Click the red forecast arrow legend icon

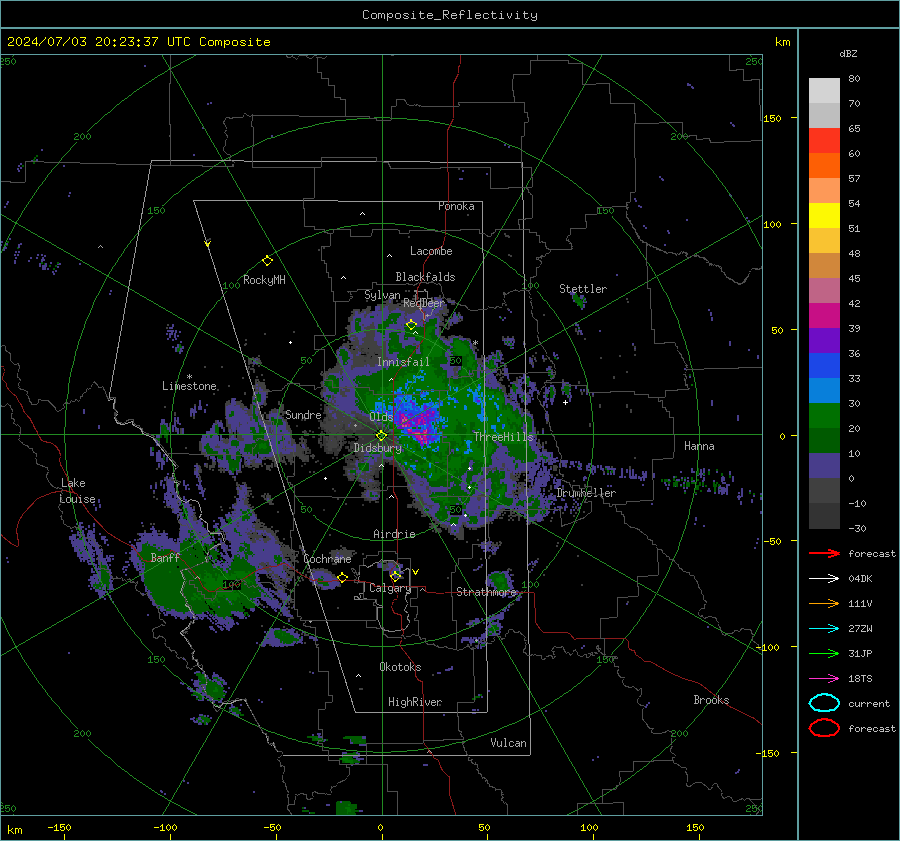pos(824,553)
